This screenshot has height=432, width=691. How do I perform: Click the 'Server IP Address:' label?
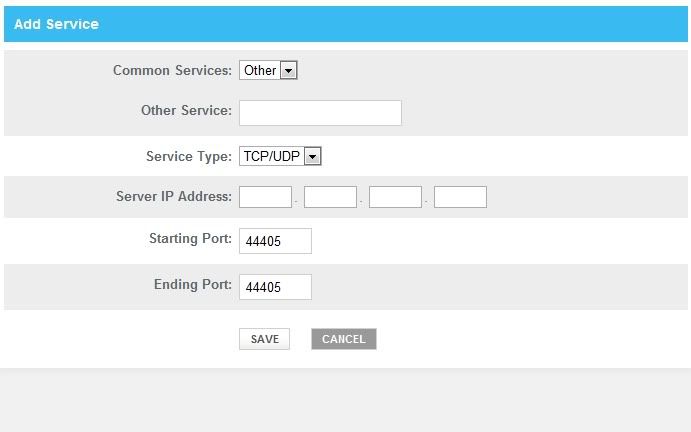174,196
